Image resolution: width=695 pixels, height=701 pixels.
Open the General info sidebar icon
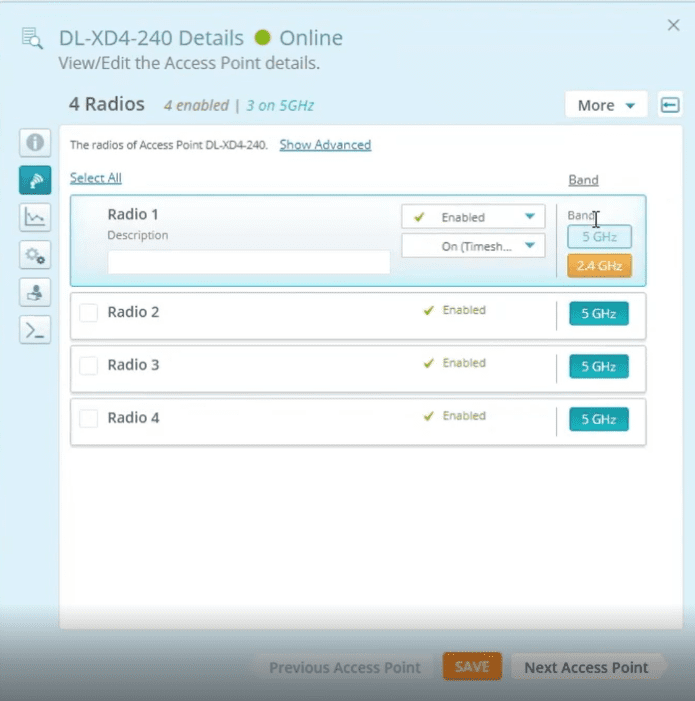point(35,143)
